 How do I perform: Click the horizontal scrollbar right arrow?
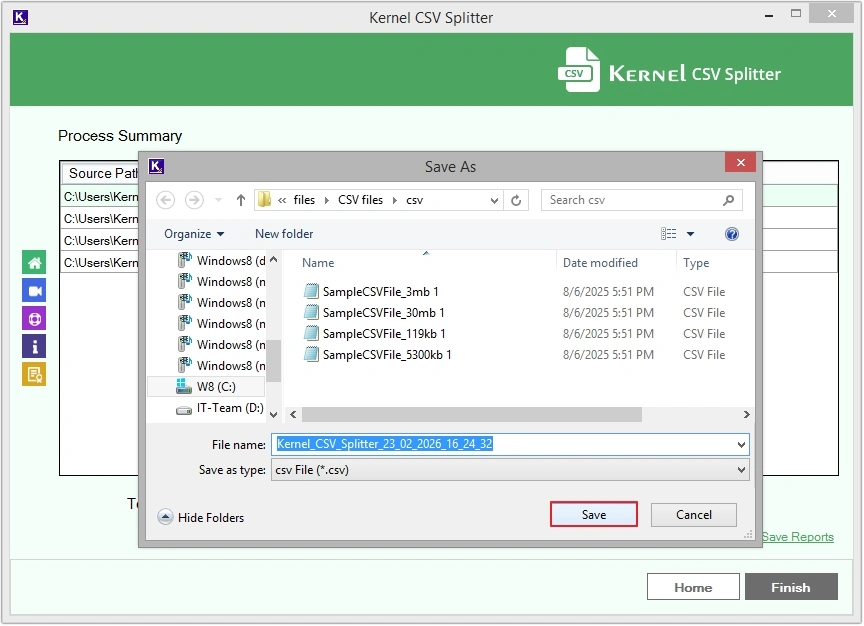pos(746,414)
